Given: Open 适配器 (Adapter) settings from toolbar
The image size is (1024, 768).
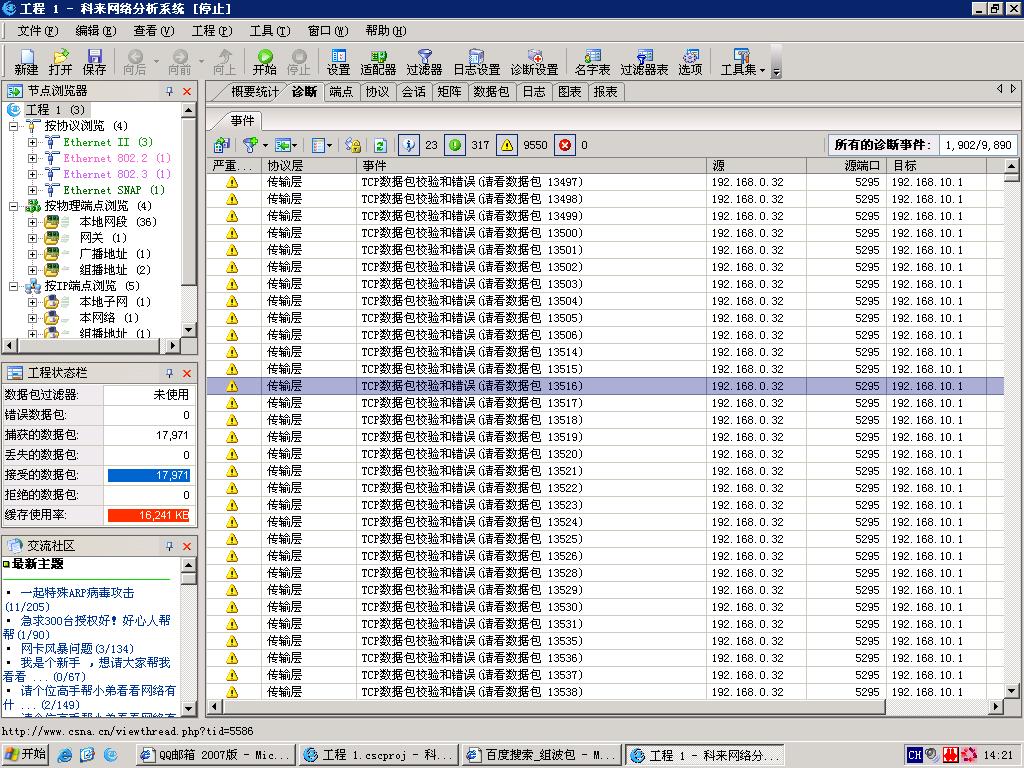Looking at the screenshot, I should coord(378,62).
